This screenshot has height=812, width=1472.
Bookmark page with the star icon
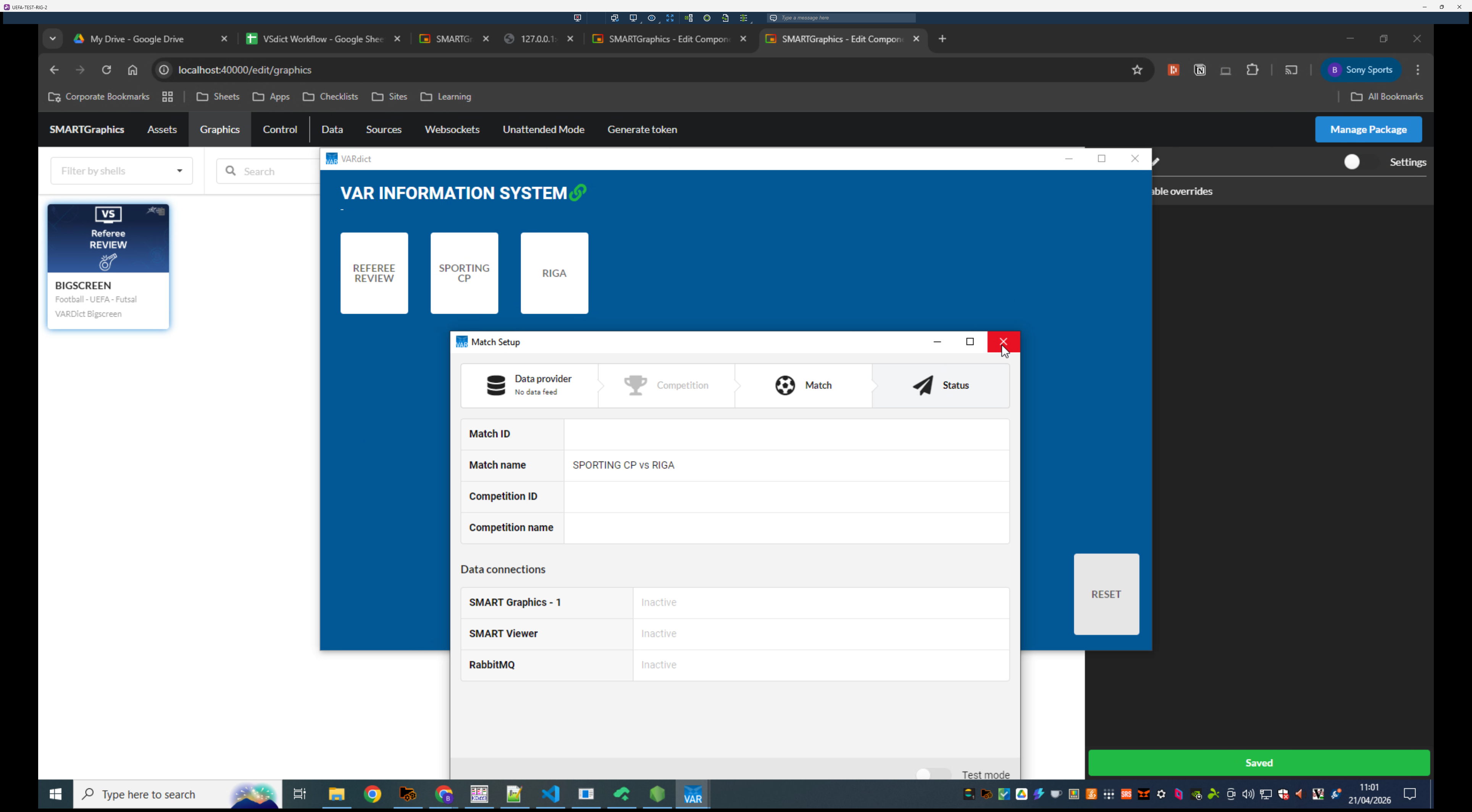coord(1136,70)
